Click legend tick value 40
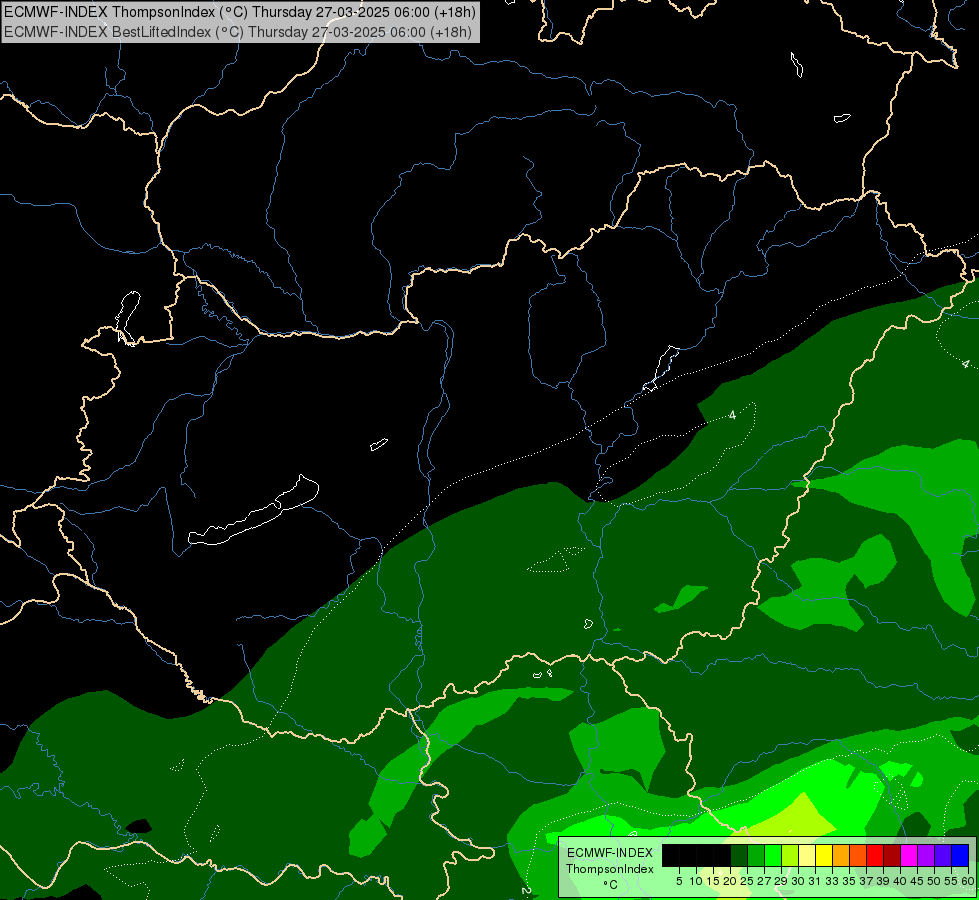Viewport: 979px width, 900px height. 900,881
